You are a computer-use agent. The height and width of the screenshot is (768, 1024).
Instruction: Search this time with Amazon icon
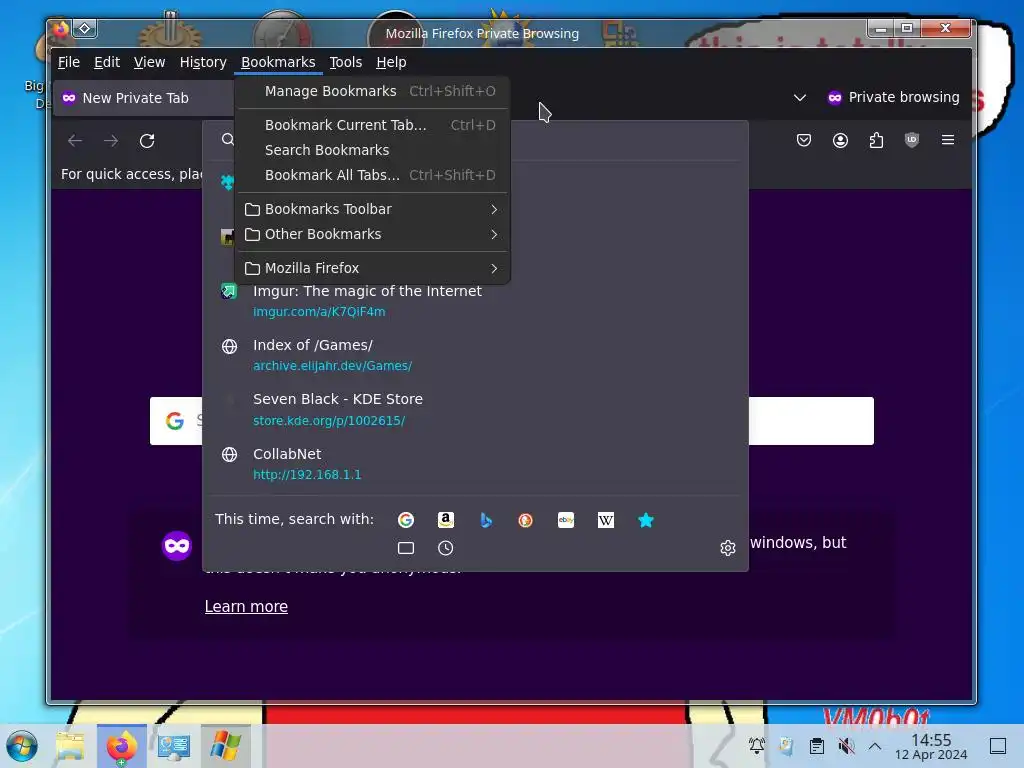pos(445,520)
